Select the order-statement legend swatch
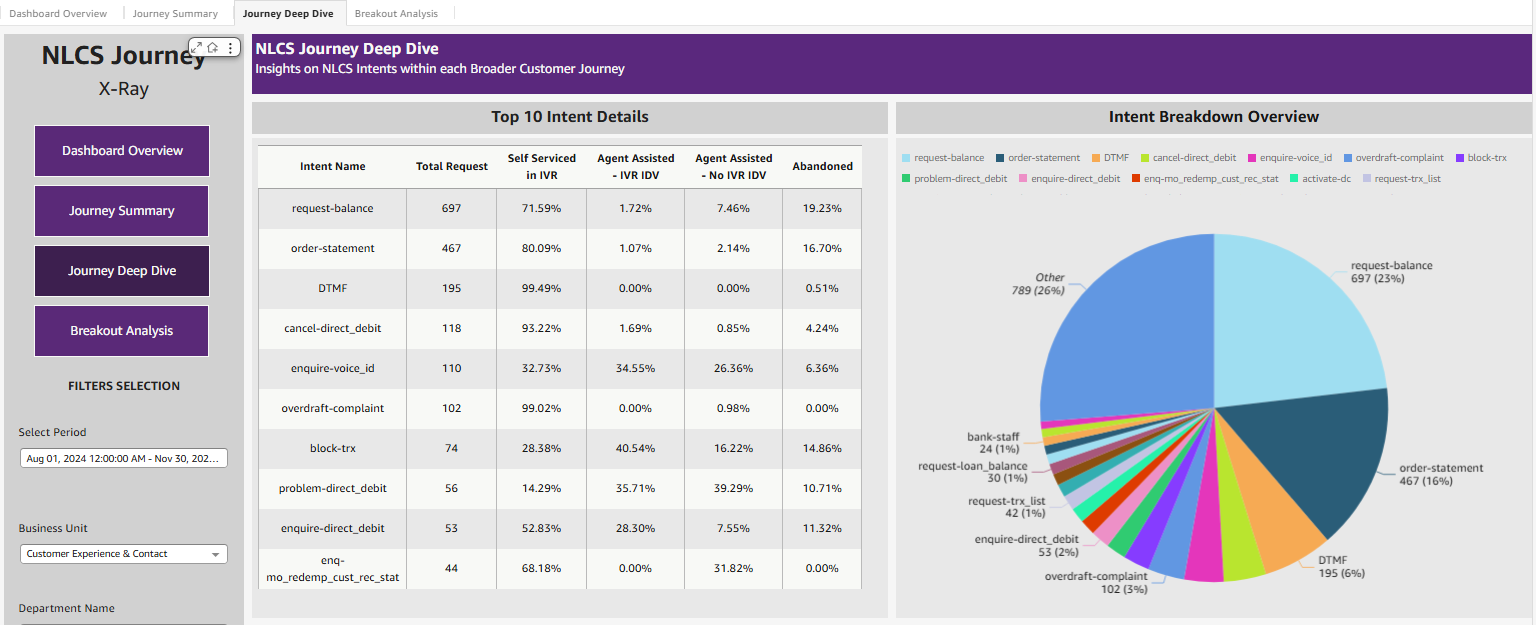Viewport: 1536px width, 625px height. point(1000,158)
